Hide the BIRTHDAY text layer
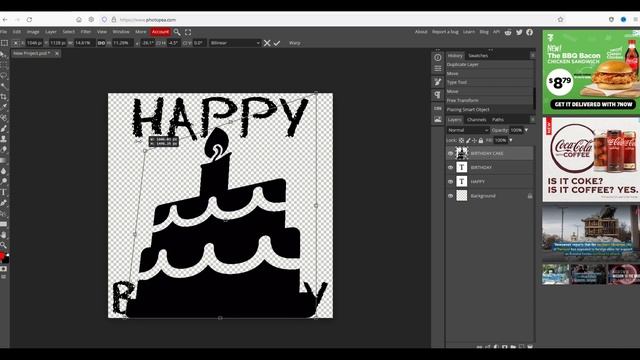 pyautogui.click(x=451, y=167)
